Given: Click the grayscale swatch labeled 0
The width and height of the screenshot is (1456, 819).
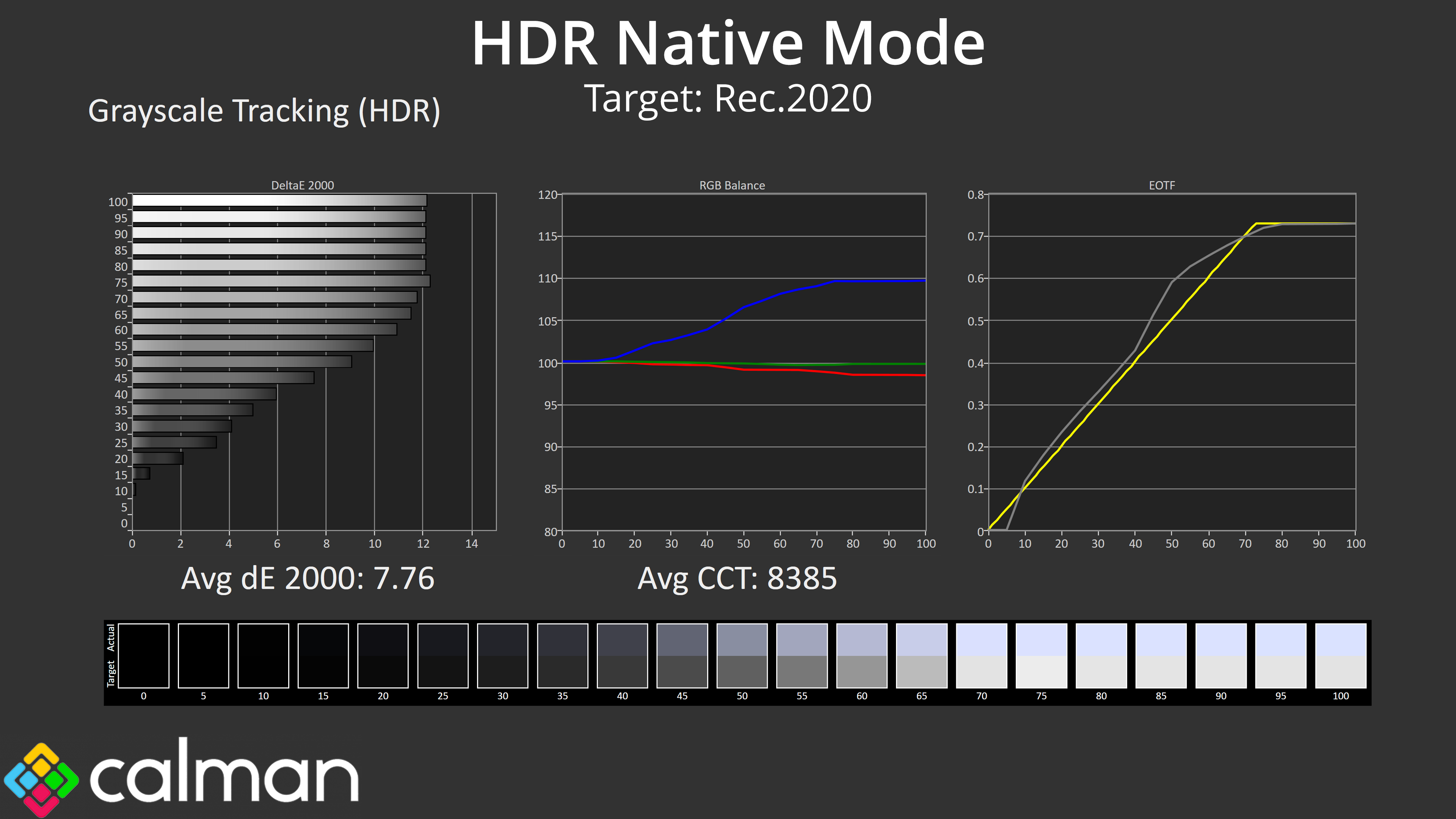Looking at the screenshot, I should 144,656.
